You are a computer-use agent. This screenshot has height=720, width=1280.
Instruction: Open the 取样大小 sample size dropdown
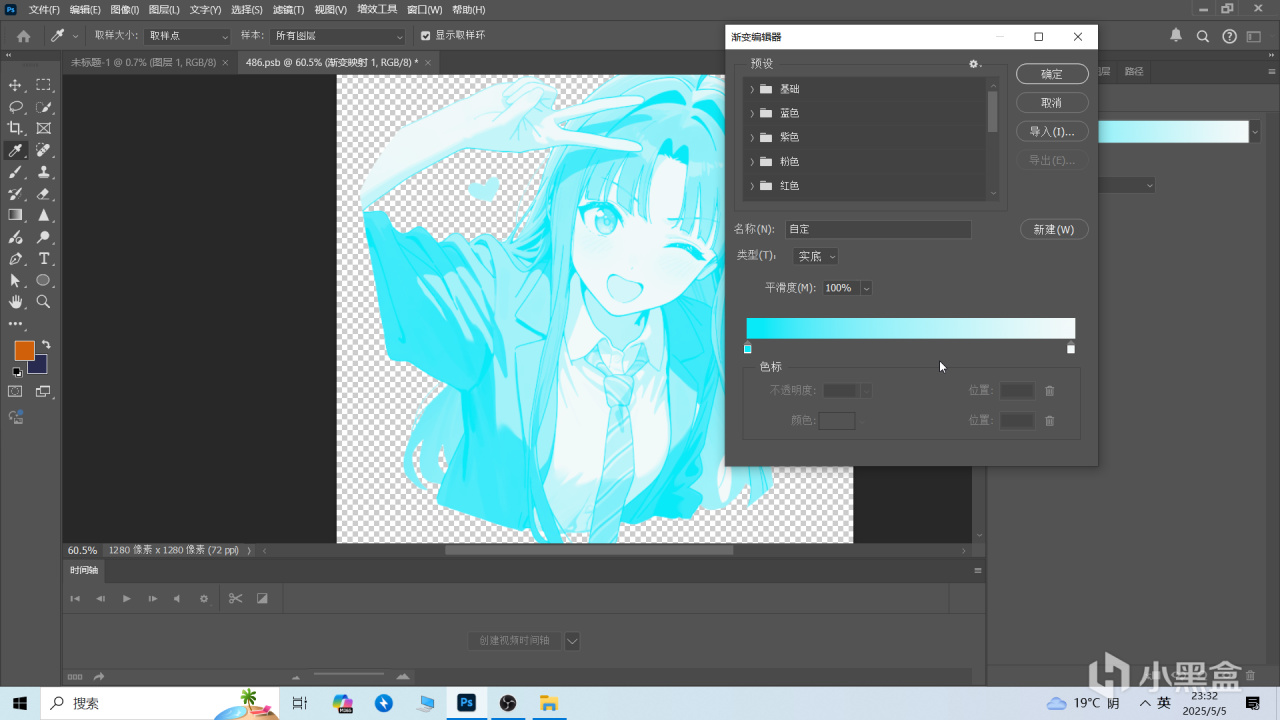click(x=188, y=36)
